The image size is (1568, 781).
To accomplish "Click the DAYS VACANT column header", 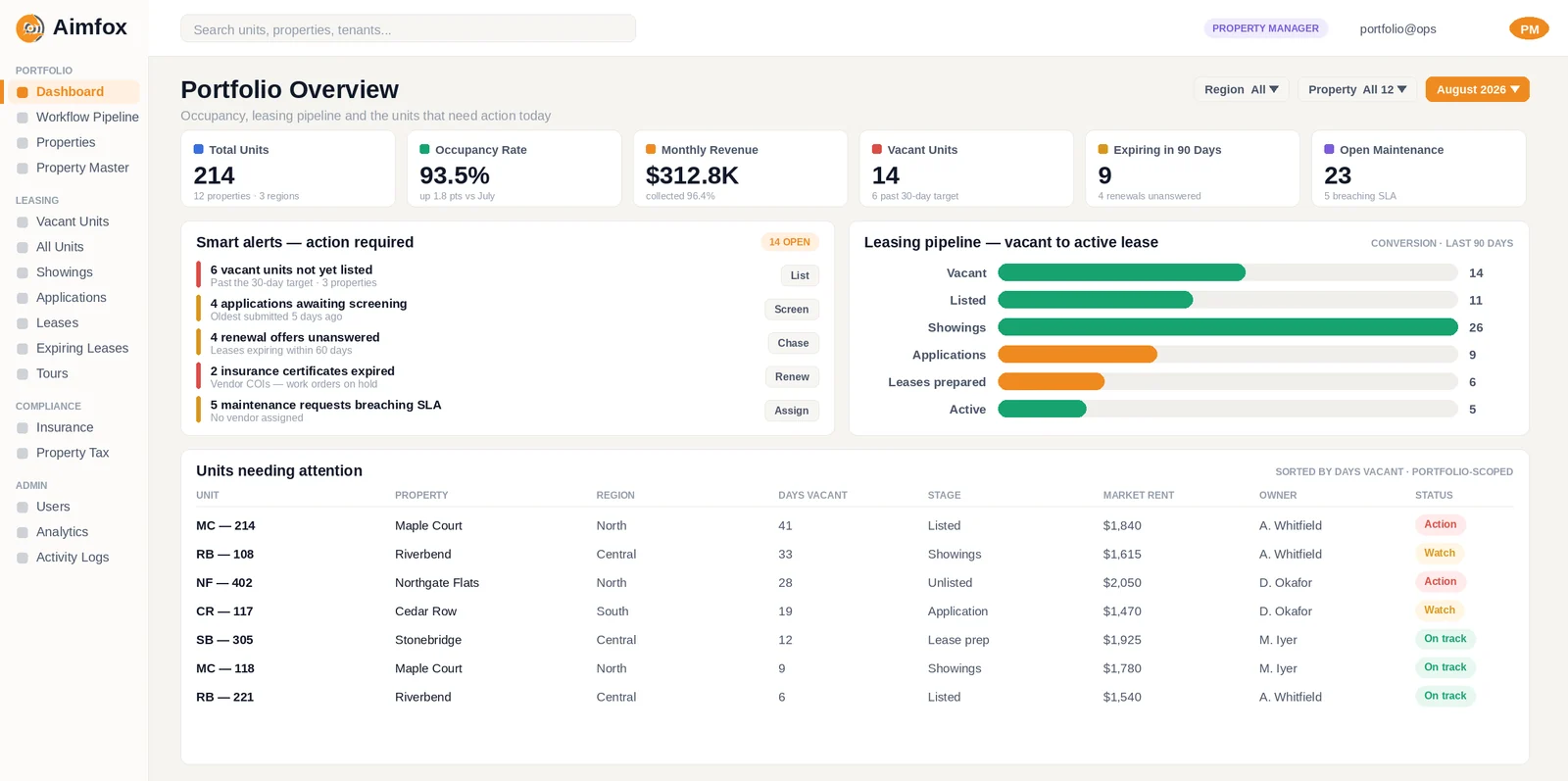I will [812, 496].
